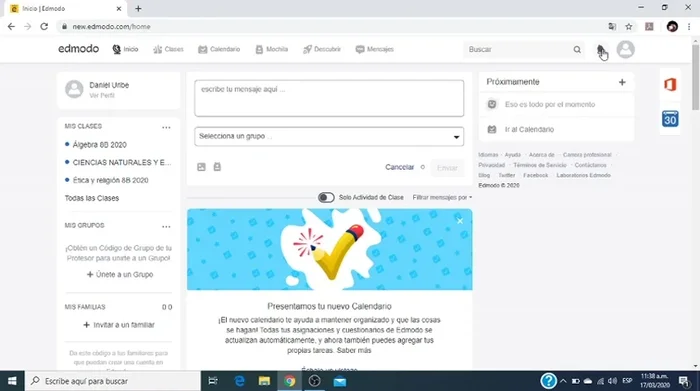Show hidden system tray icons
700x391 pixels.
(x=563, y=381)
